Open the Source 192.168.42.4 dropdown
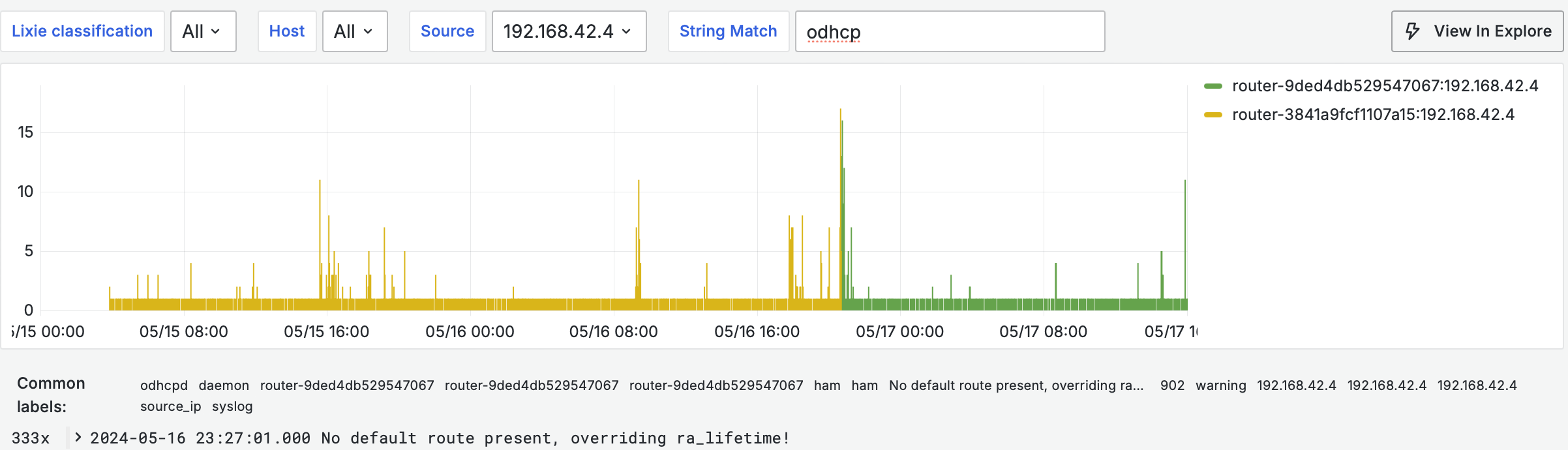The height and width of the screenshot is (450, 1568). click(x=568, y=31)
